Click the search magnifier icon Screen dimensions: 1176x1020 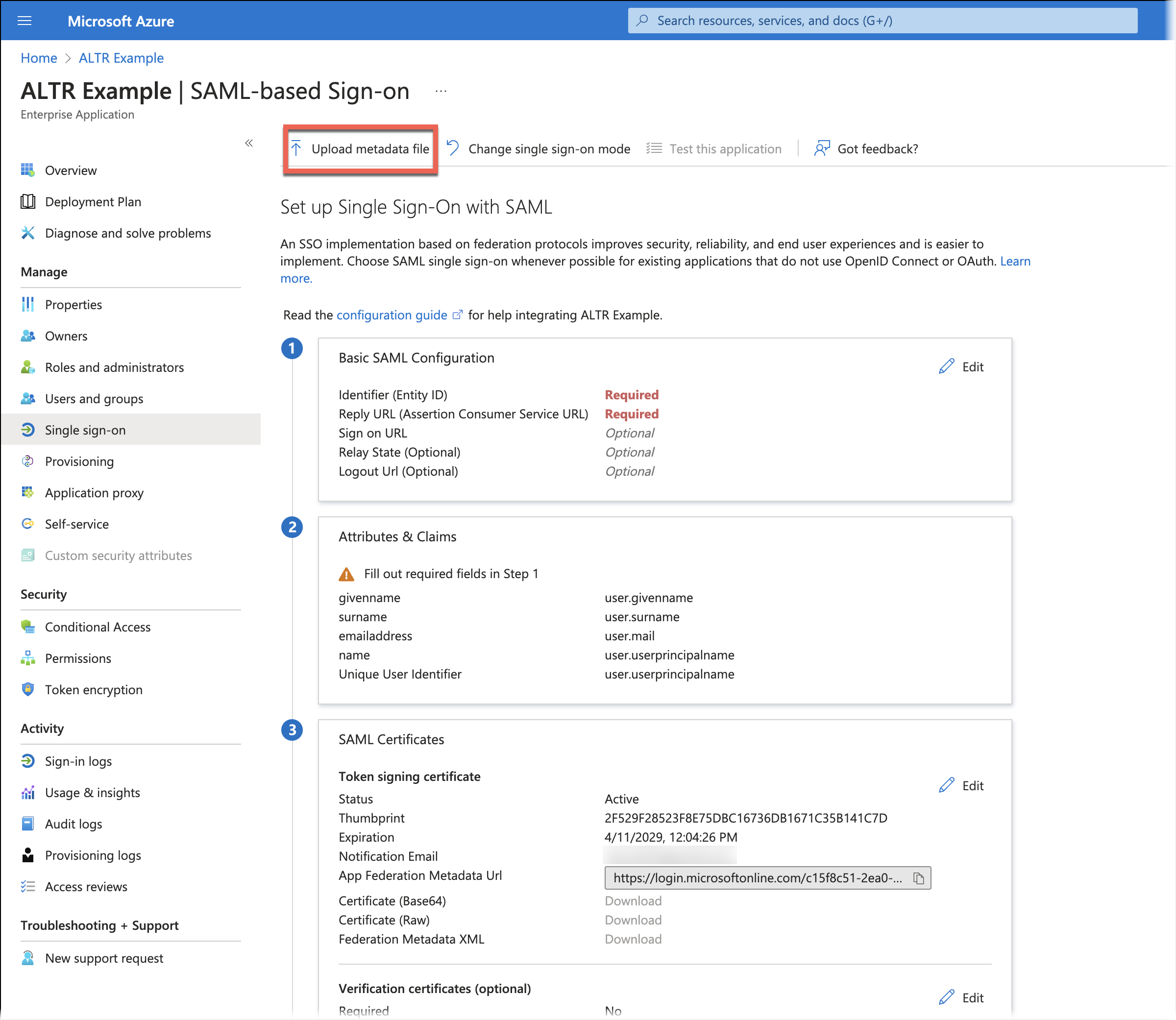point(643,21)
